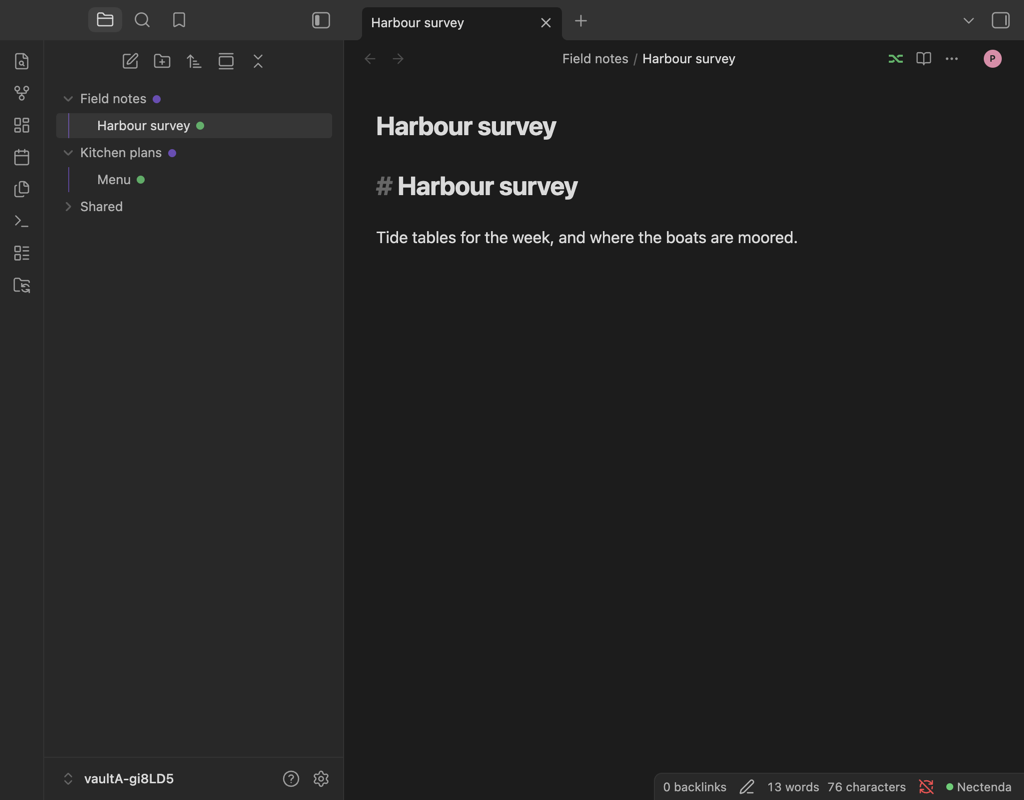Click the pencil editing mode icon
Viewport: 1024px width, 800px height.
pos(746,787)
